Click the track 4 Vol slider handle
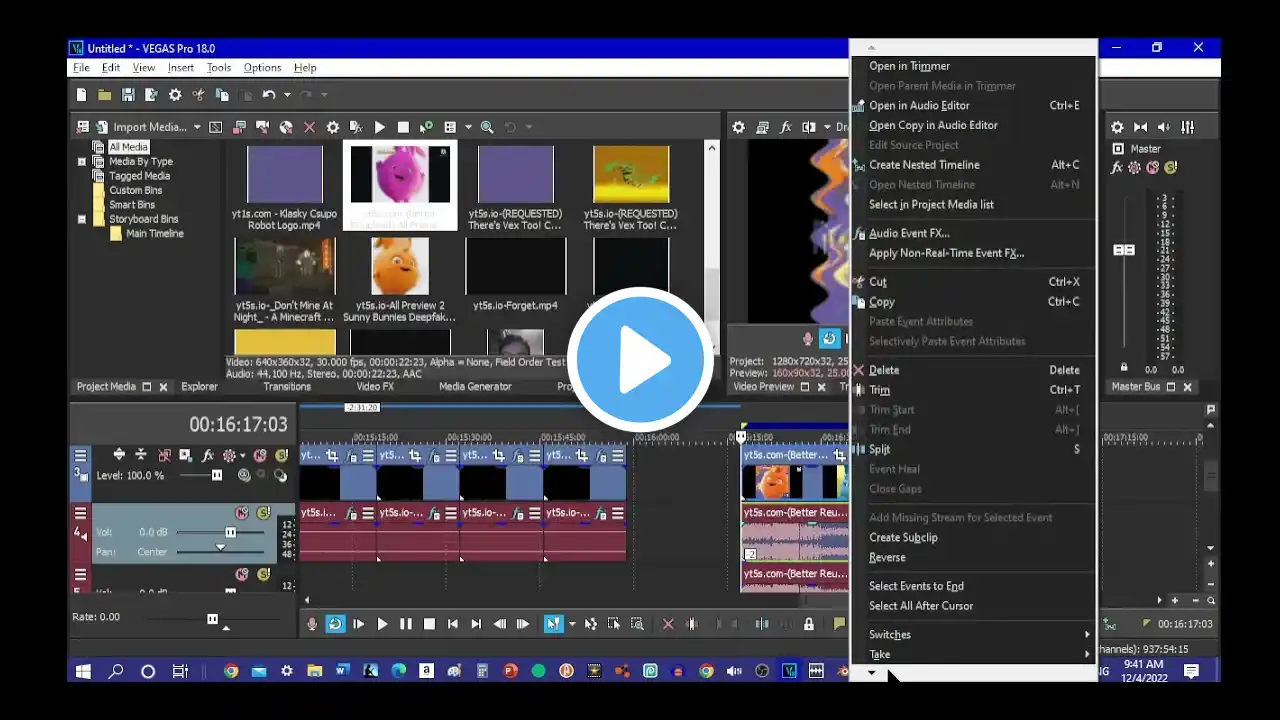The image size is (1280, 720). pyautogui.click(x=230, y=533)
